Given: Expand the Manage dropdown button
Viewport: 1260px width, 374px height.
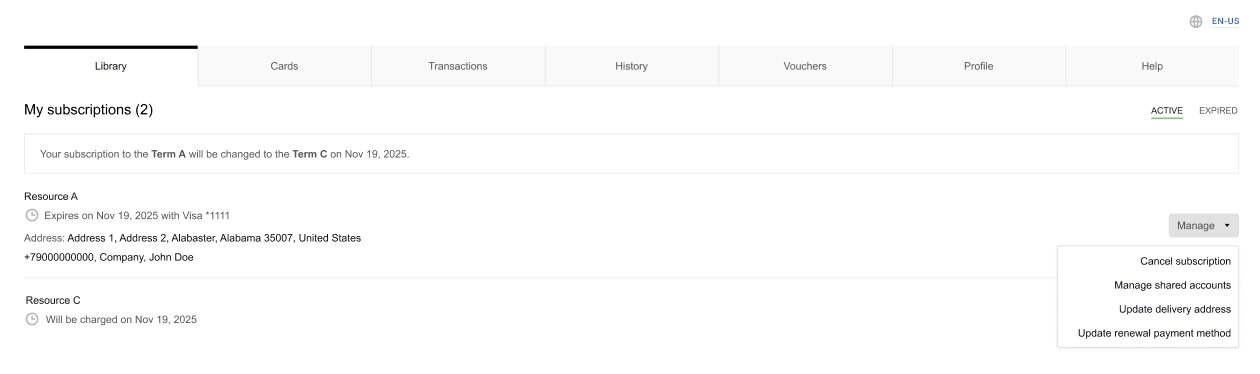Looking at the screenshot, I should tap(1203, 225).
